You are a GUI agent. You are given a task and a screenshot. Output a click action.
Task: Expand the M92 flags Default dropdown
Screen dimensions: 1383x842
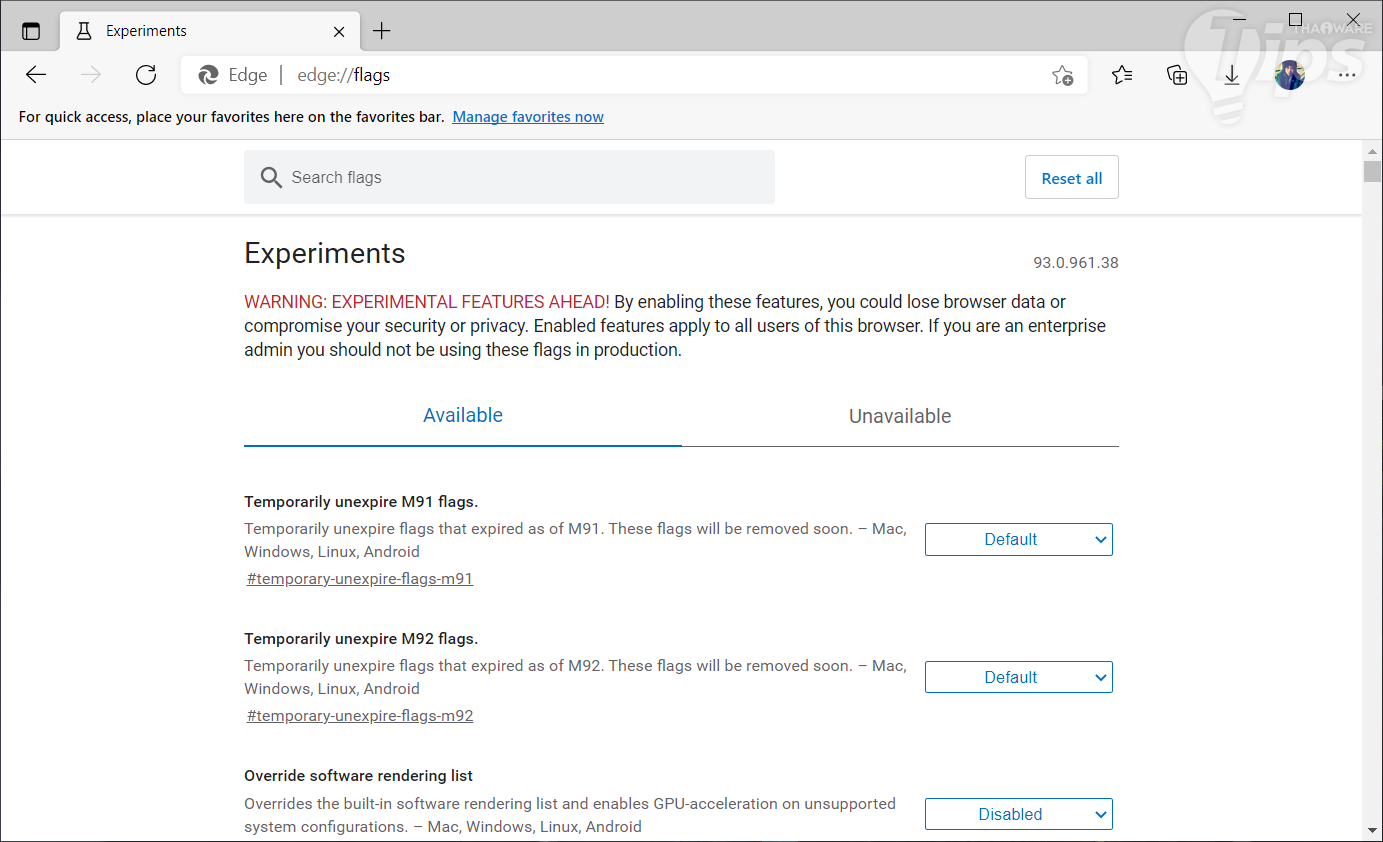pyautogui.click(x=1018, y=678)
